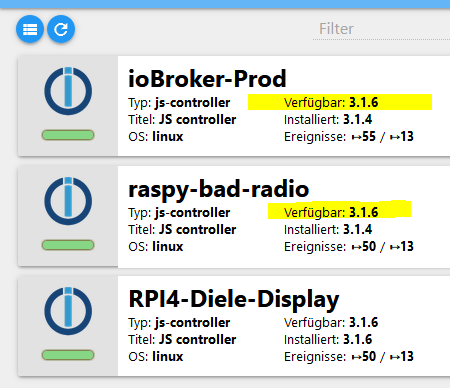This screenshot has height=388, width=450.
Task: Click the RPI4-Diele-Display host logo icon
Action: 68,311
